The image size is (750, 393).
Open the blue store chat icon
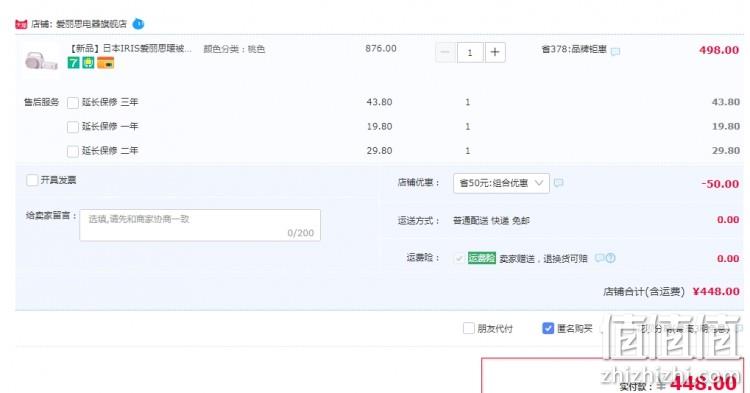(x=138, y=23)
